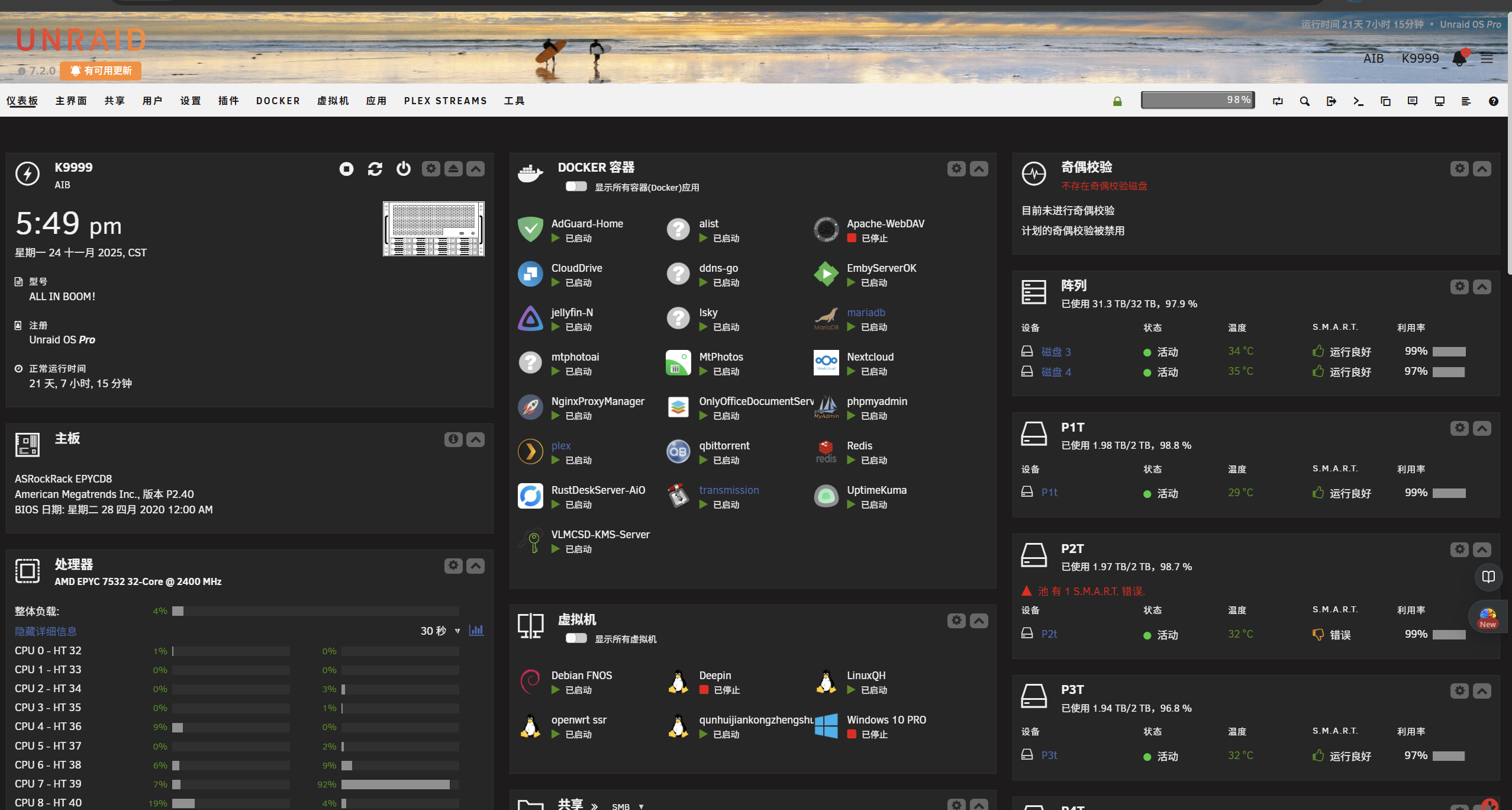Click the Windows 10 PRO VM icon
This screenshot has height=810, width=1512.
[x=826, y=726]
